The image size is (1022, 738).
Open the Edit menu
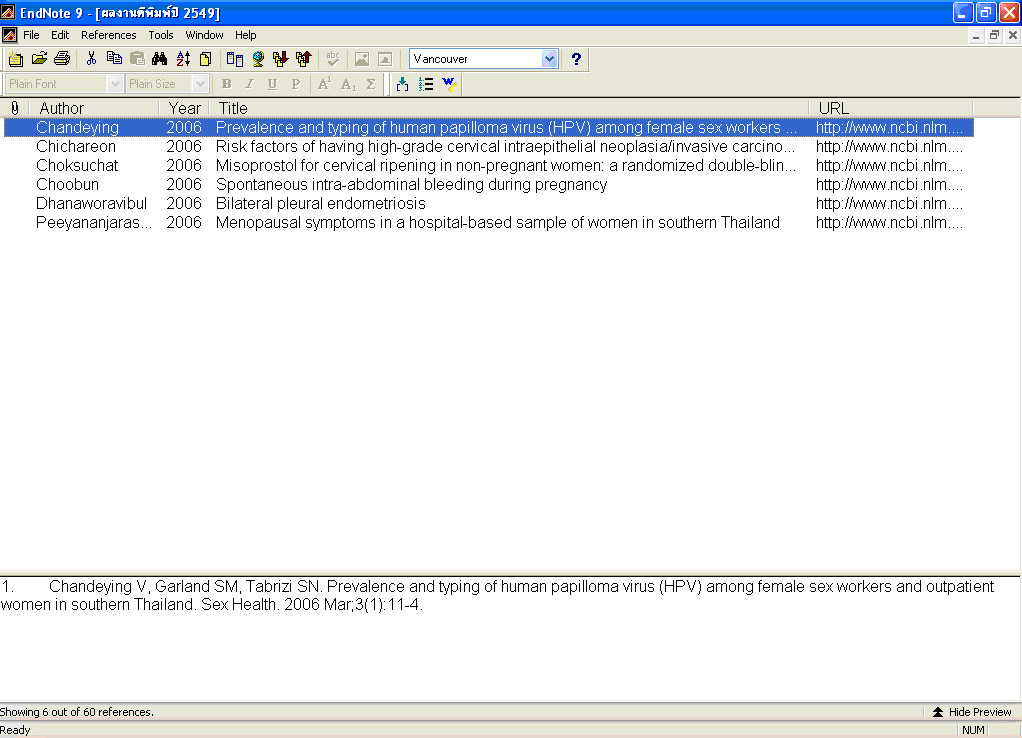coord(60,35)
